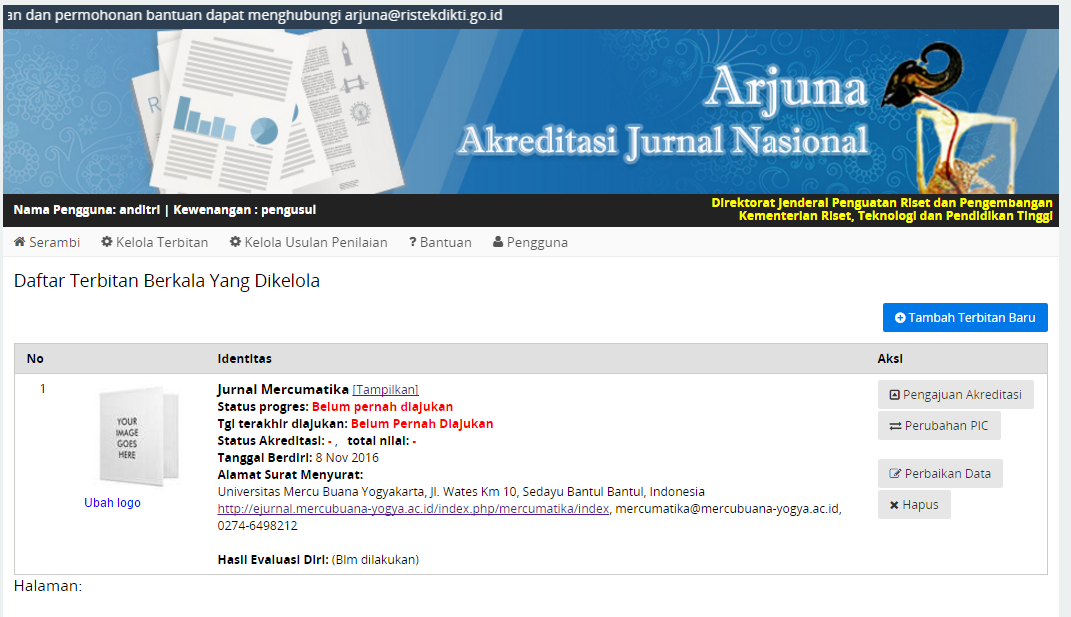Open the Pengajuan Akreditasi button
This screenshot has height=617, width=1071.
click(955, 395)
